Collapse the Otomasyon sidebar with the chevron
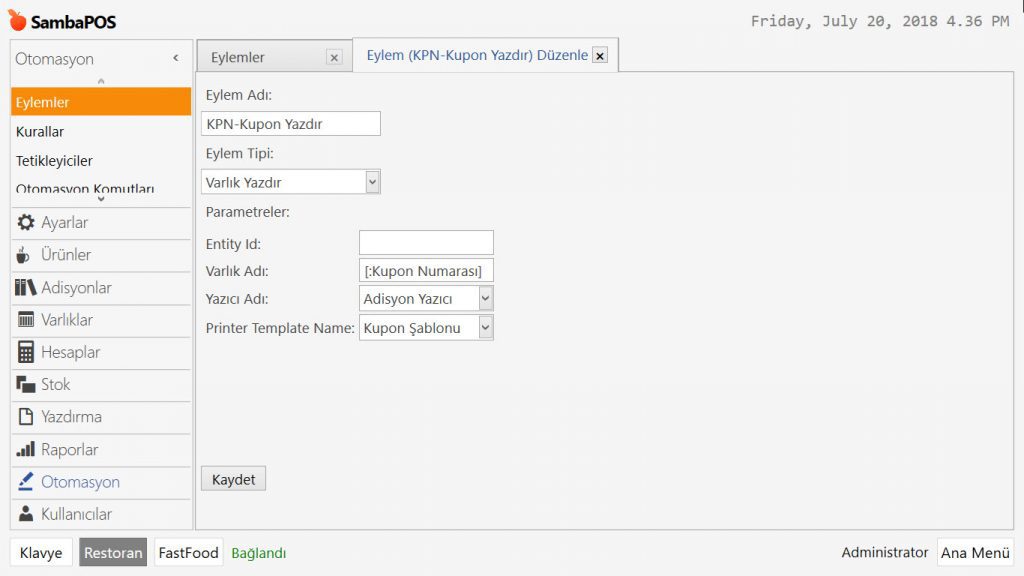This screenshot has width=1024, height=576. pos(176,59)
